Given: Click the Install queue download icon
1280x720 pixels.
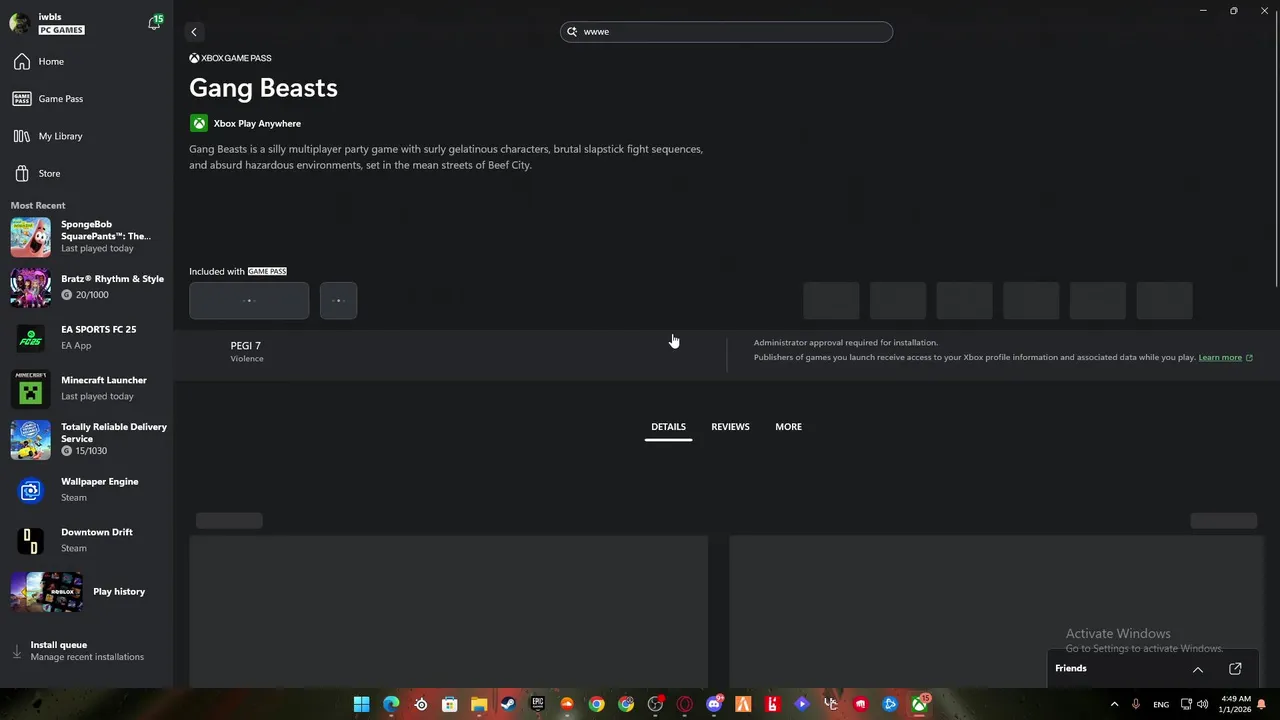Looking at the screenshot, I should tap(16, 651).
